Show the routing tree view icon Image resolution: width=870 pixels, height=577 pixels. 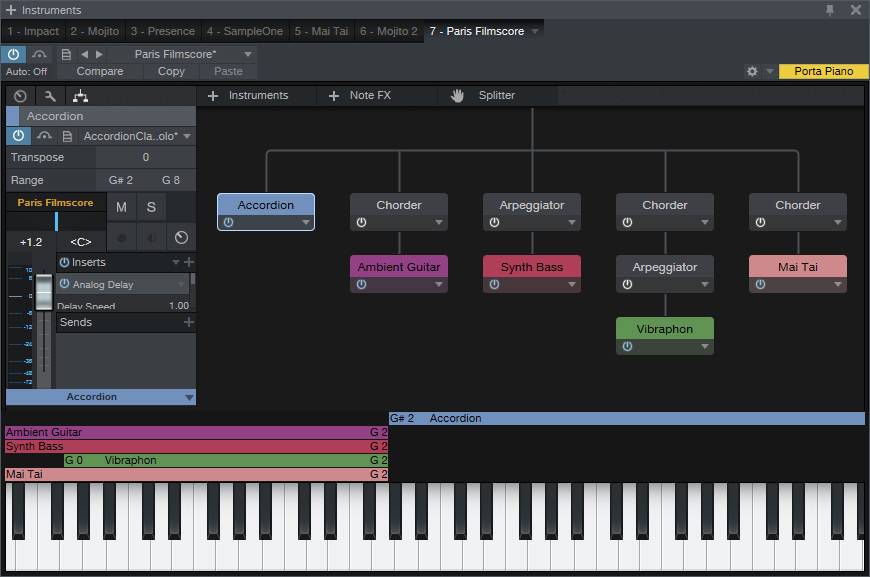pyautogui.click(x=81, y=96)
